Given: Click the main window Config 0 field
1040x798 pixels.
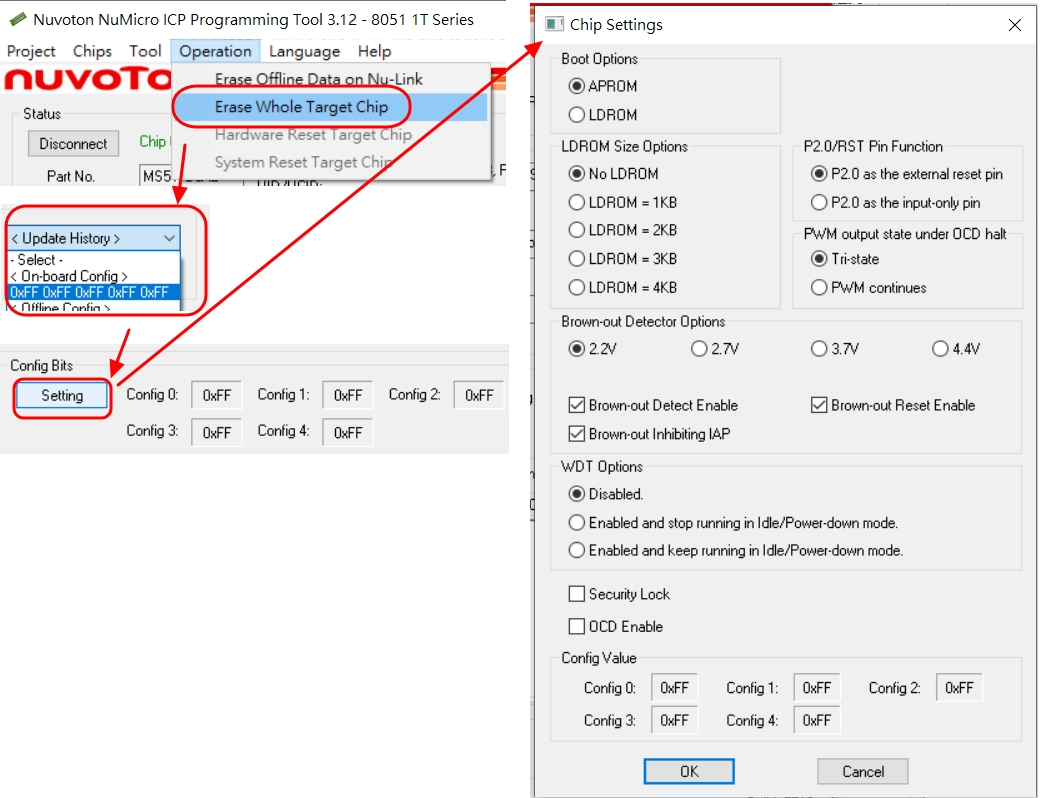Looking at the screenshot, I should pos(216,395).
